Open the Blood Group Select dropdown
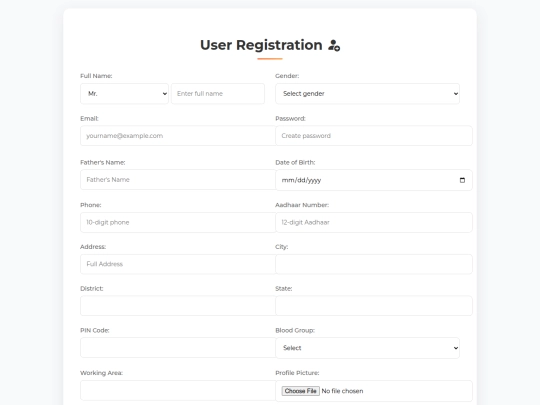 pos(367,348)
